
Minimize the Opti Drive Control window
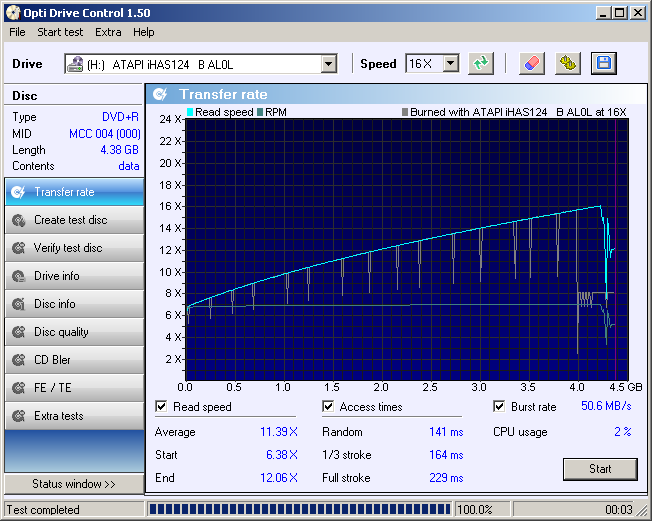603,13
